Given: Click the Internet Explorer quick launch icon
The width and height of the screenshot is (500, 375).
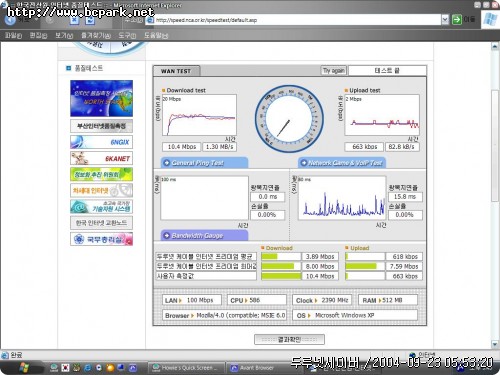Looking at the screenshot, I should [x=88, y=368].
